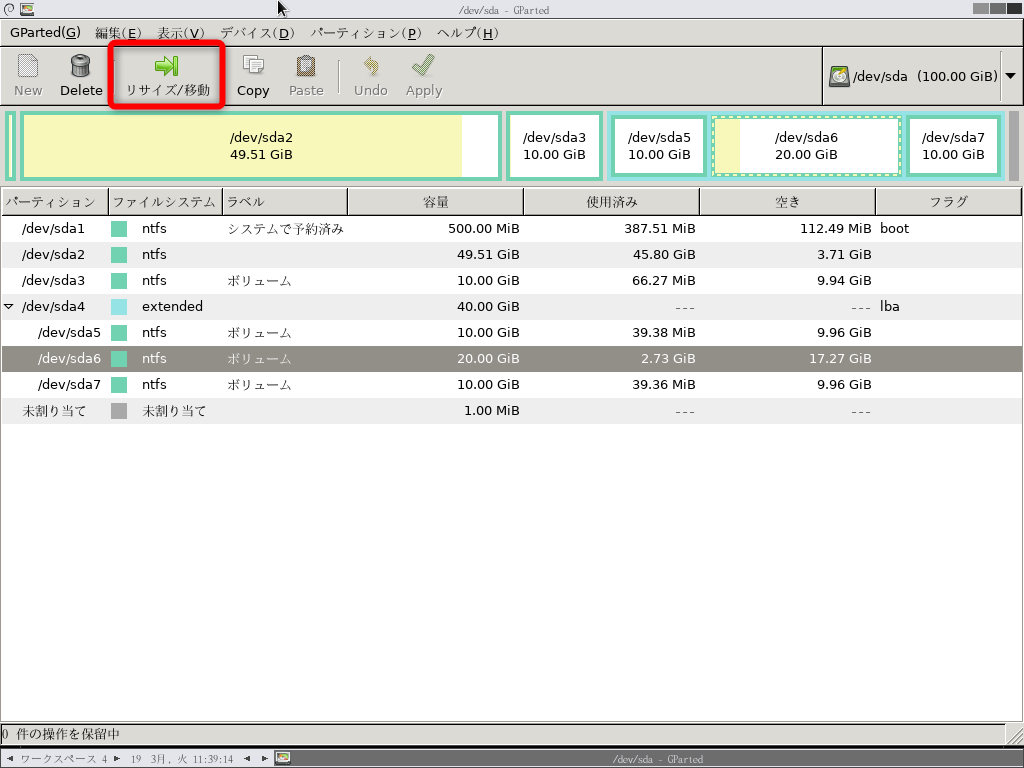Click the boot flag of /dev/sda1

tap(894, 229)
